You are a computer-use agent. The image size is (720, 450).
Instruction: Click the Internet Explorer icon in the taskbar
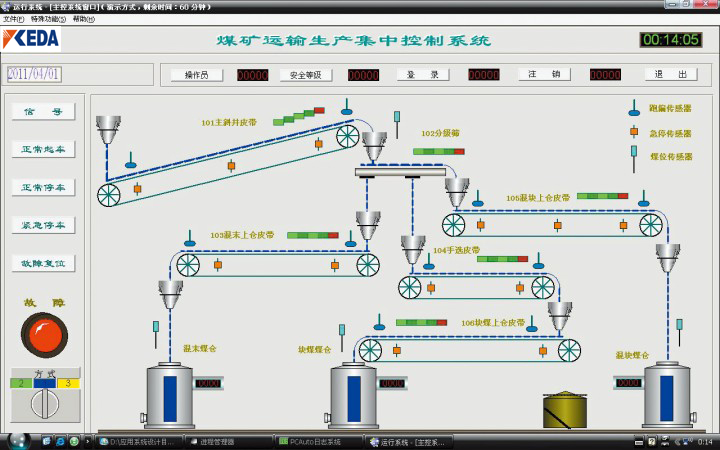point(60,441)
